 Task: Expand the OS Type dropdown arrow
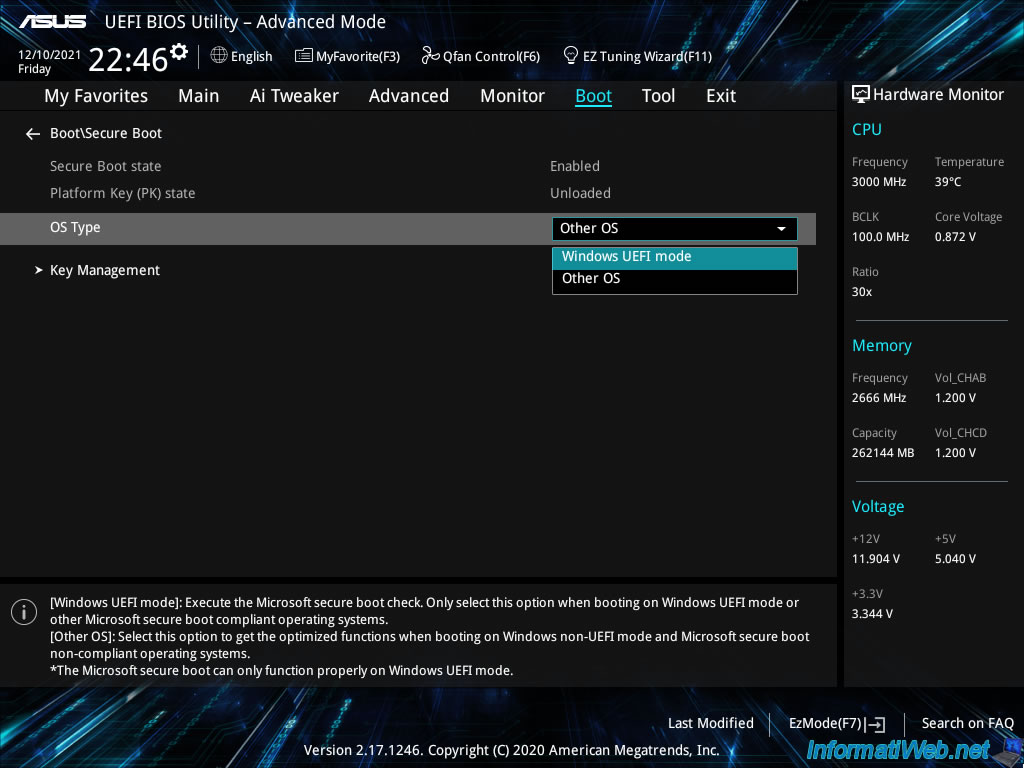(781, 229)
